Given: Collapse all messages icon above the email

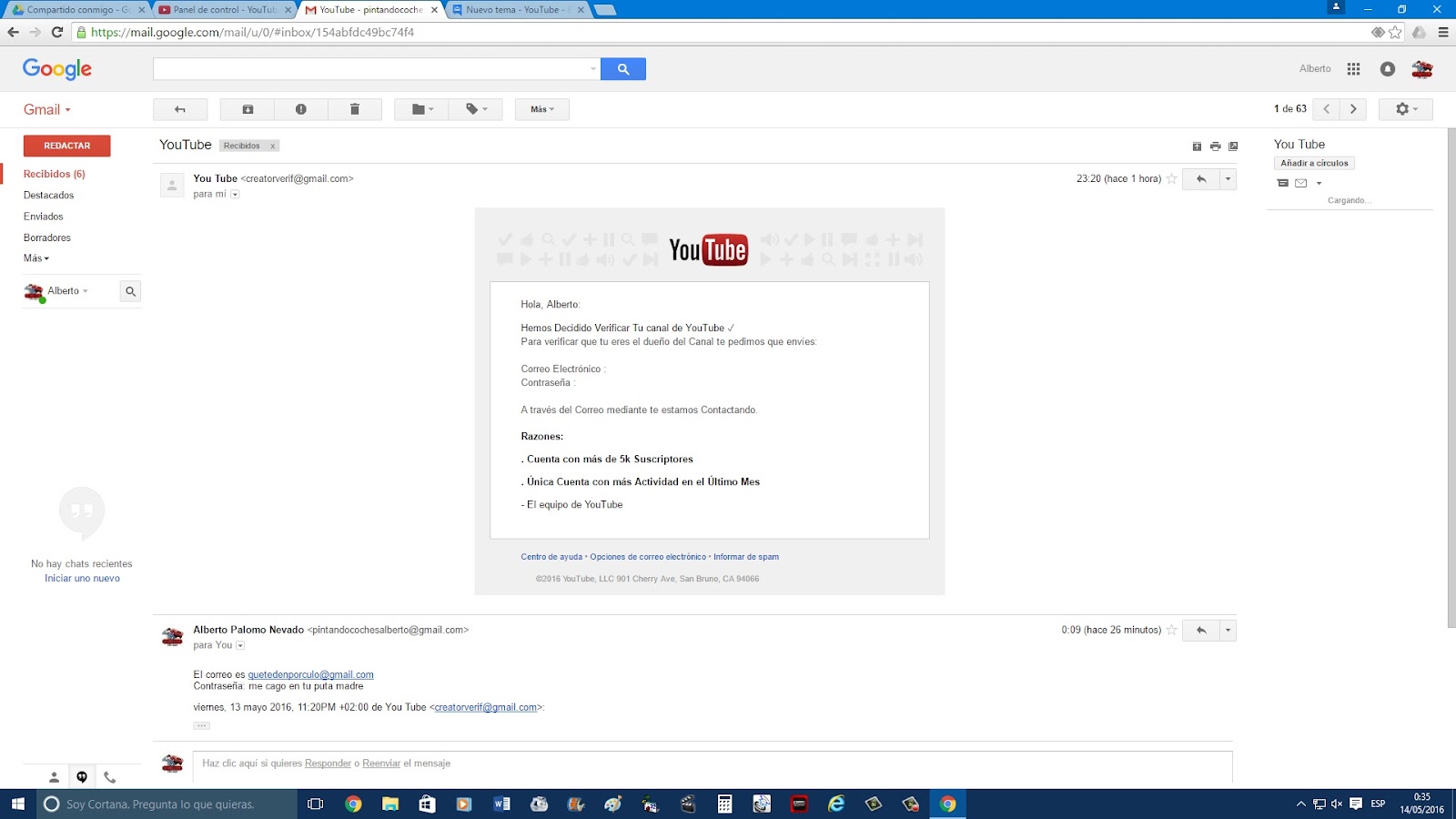Looking at the screenshot, I should (1197, 147).
